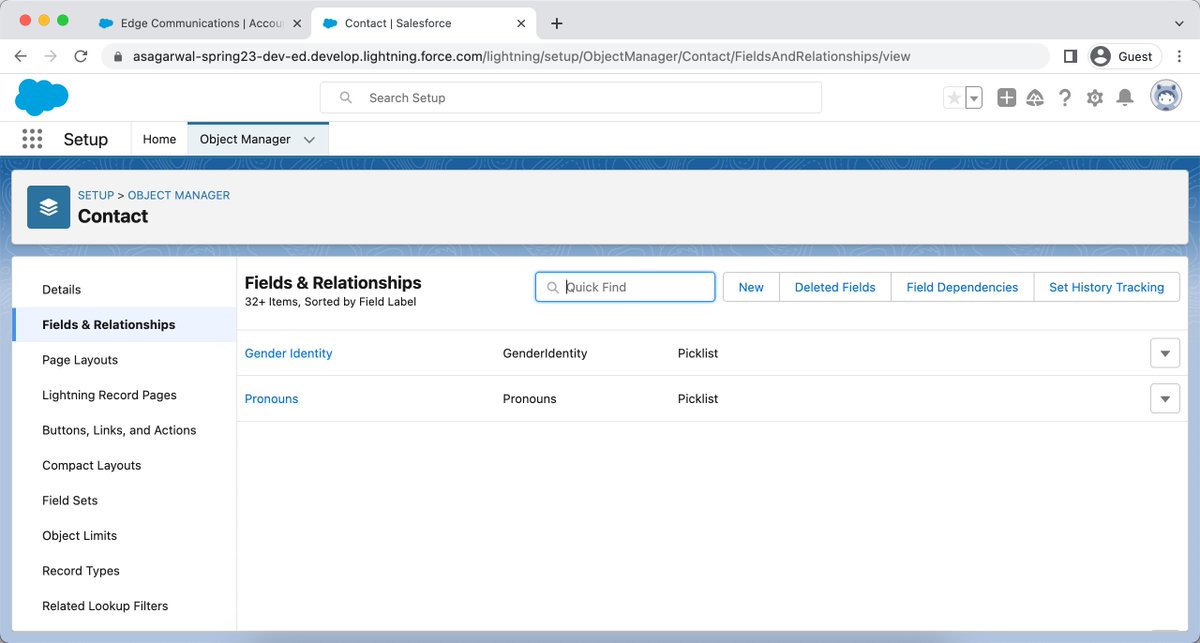This screenshot has height=643, width=1200.
Task: Open Related Lookup Filters in sidebar
Action: tap(124, 605)
